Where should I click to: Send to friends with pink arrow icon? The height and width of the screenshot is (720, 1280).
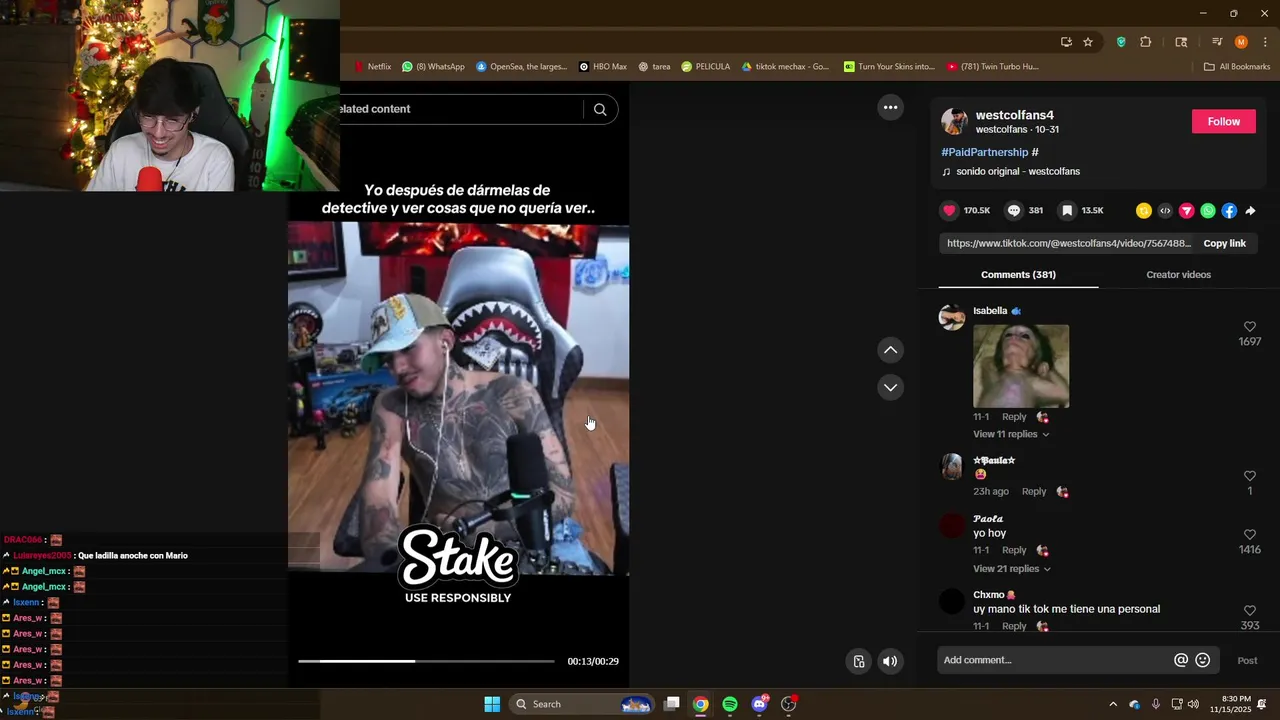(x=1187, y=211)
